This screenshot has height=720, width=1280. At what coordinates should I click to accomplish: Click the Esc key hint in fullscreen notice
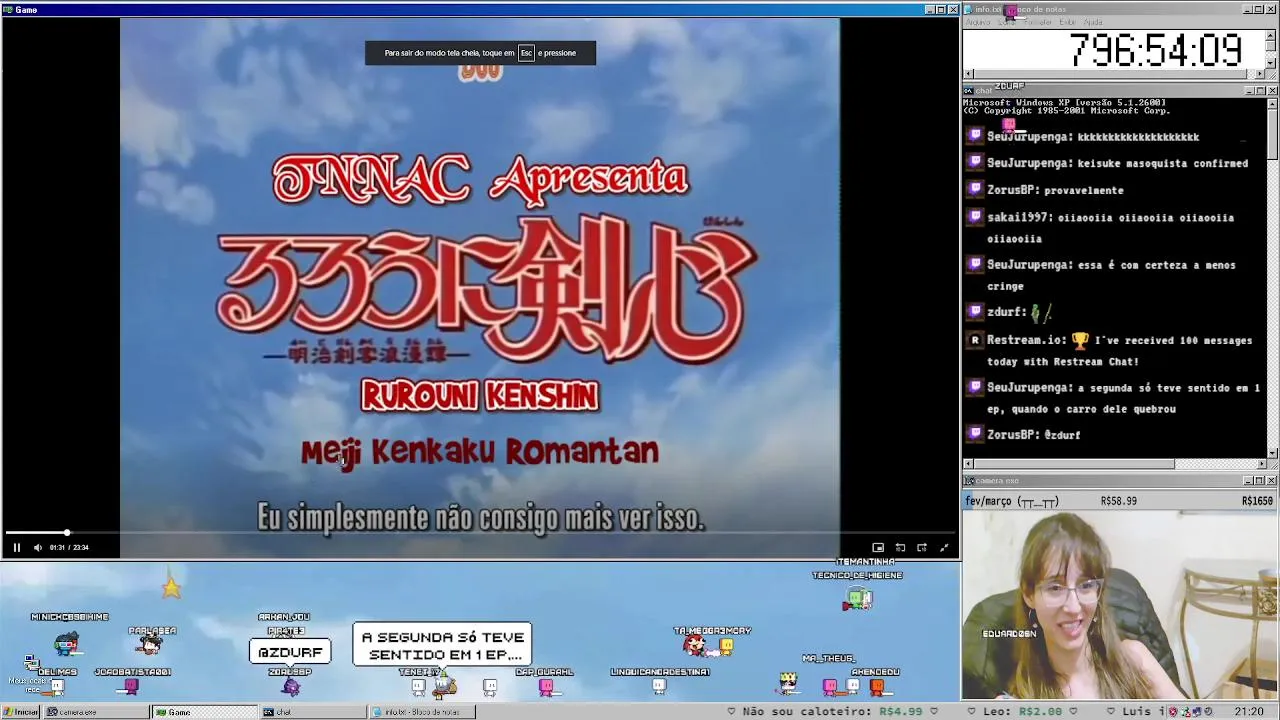[x=526, y=53]
